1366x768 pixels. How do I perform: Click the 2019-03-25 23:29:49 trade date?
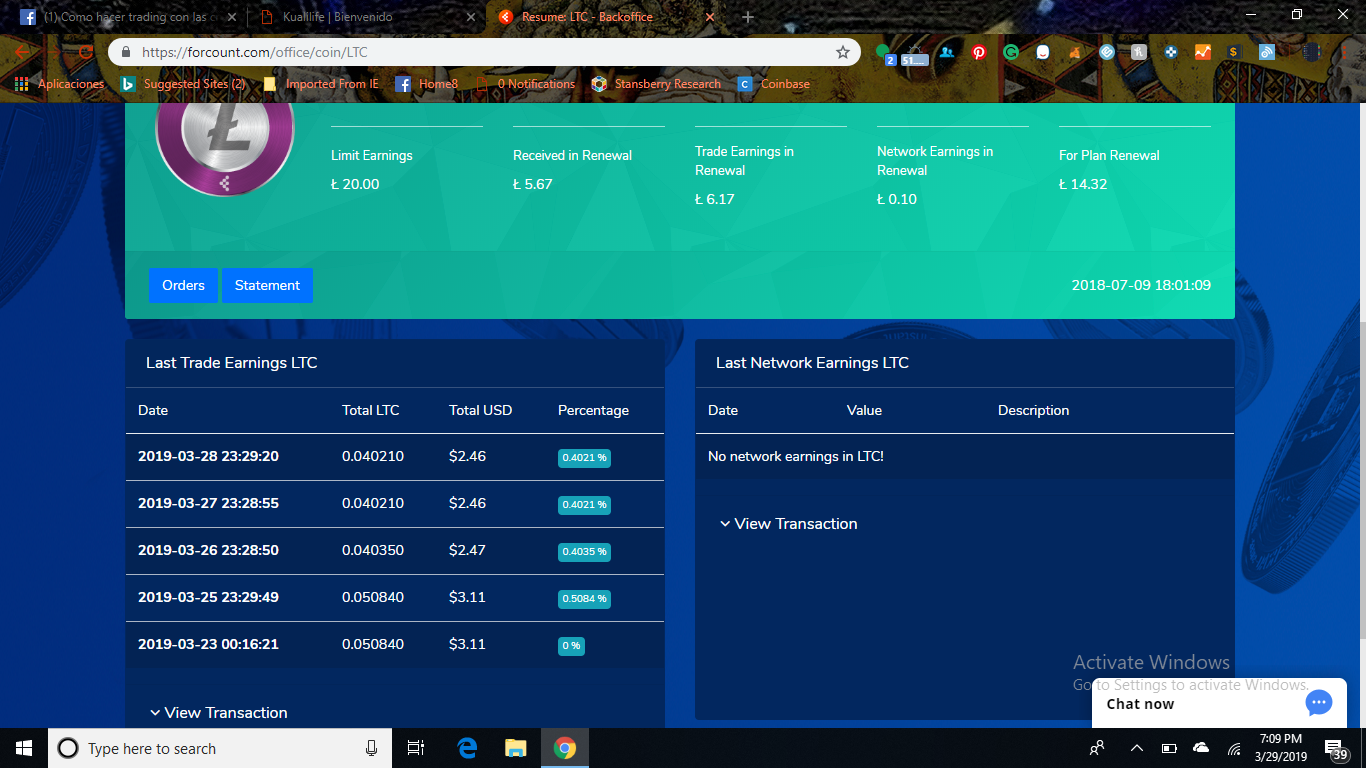tap(208, 598)
